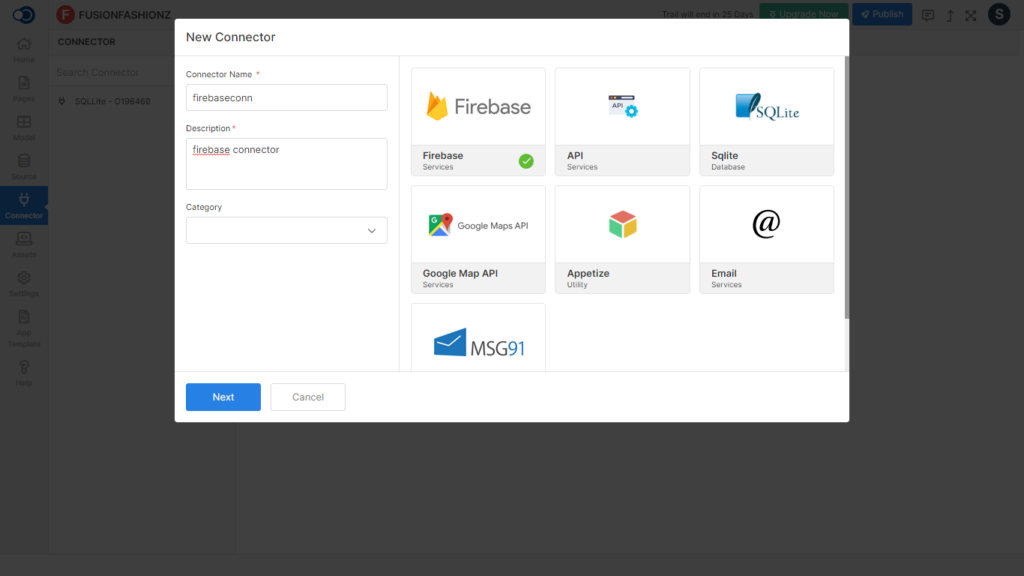This screenshot has height=576, width=1024.
Task: Open the Category dropdown
Action: click(x=287, y=231)
